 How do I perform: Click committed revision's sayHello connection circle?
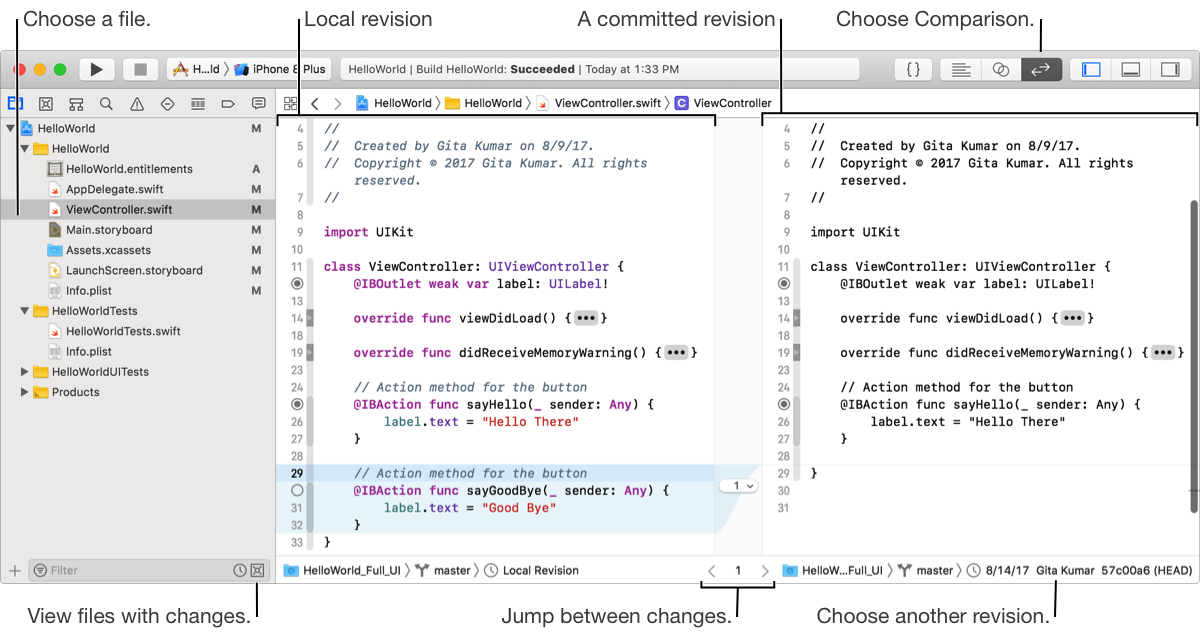784,404
